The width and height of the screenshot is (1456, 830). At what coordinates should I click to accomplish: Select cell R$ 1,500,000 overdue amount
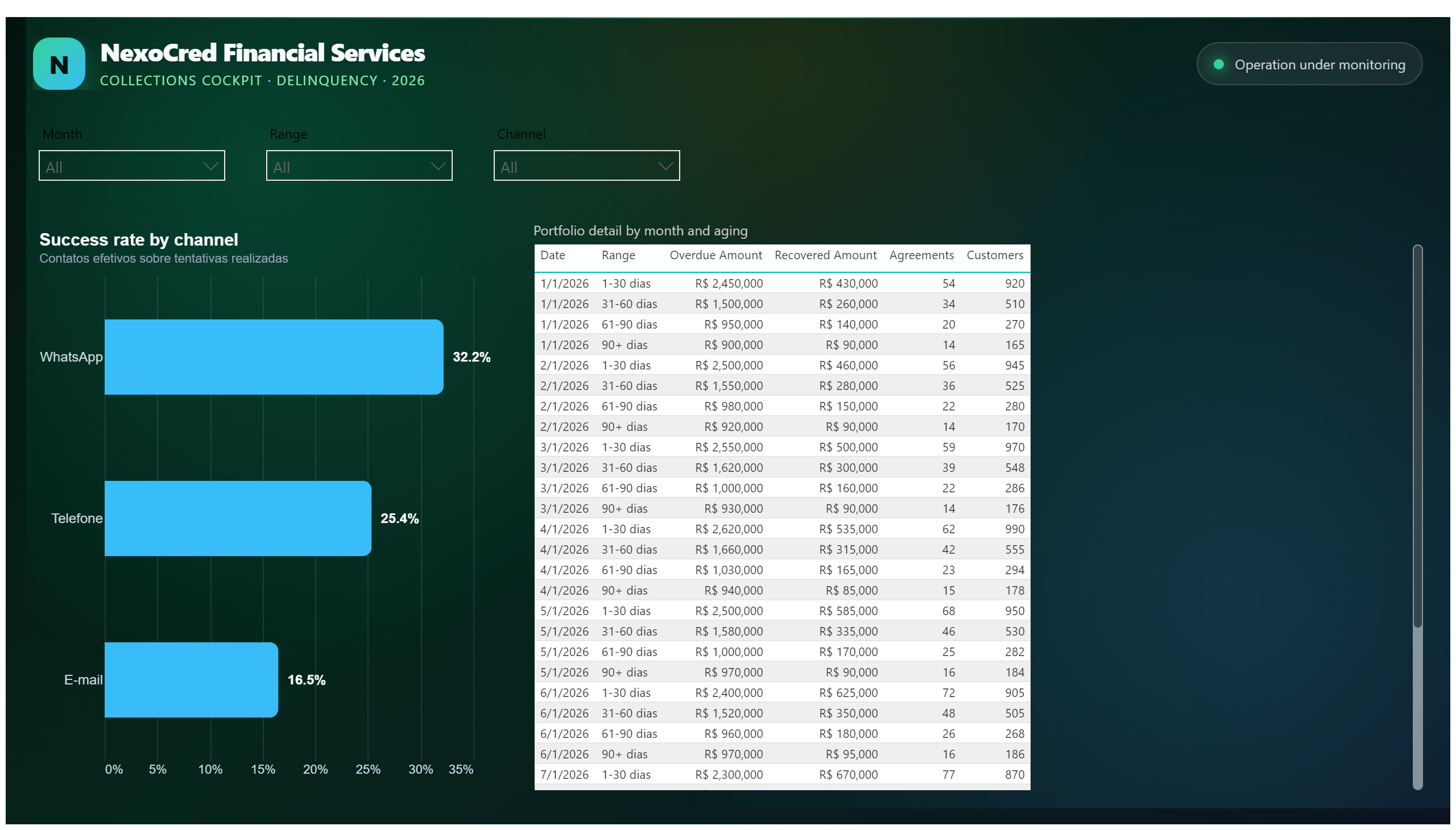click(x=729, y=304)
